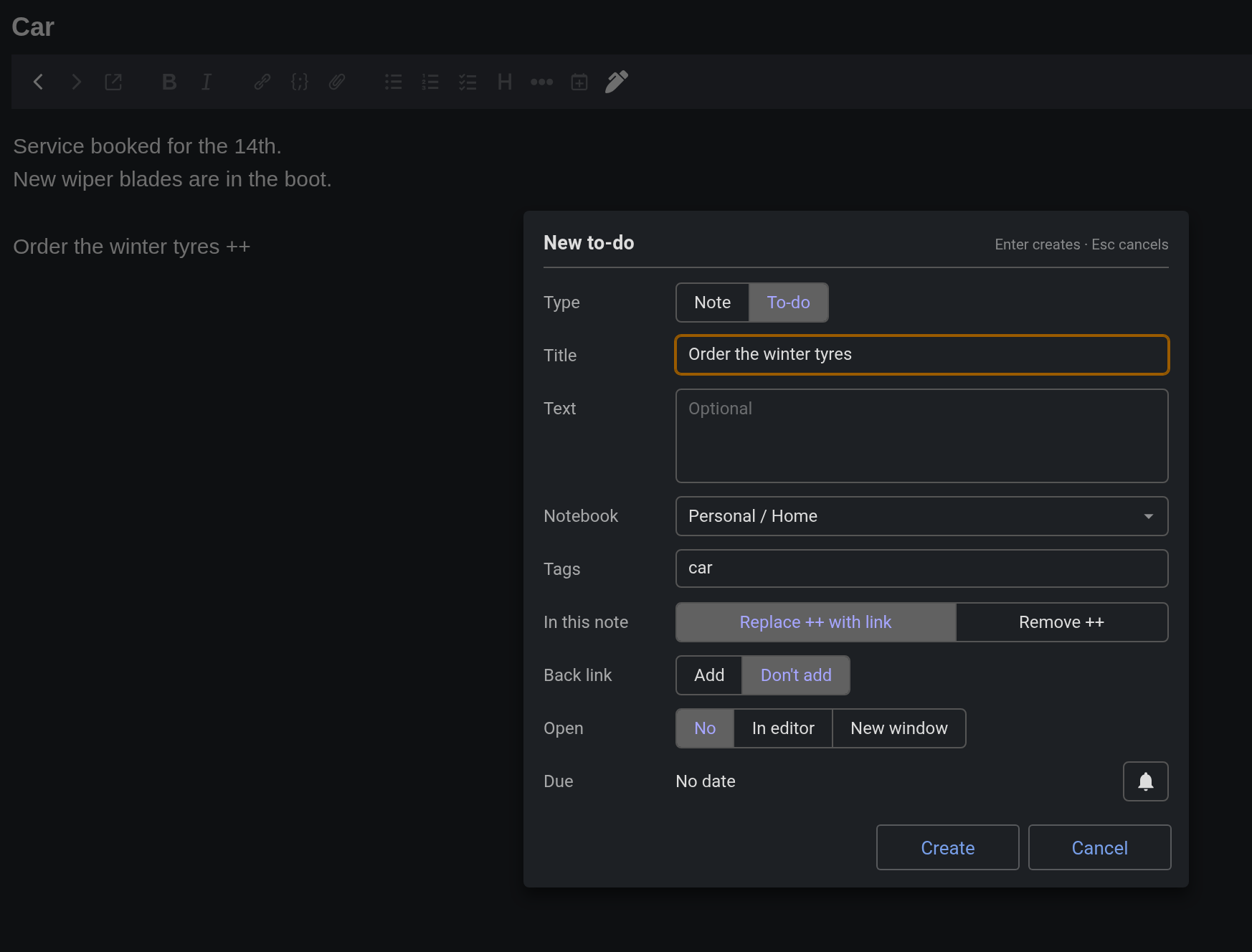1252x952 pixels.
Task: Click the 'Service booked for the 14th.' line
Action: 147,146
